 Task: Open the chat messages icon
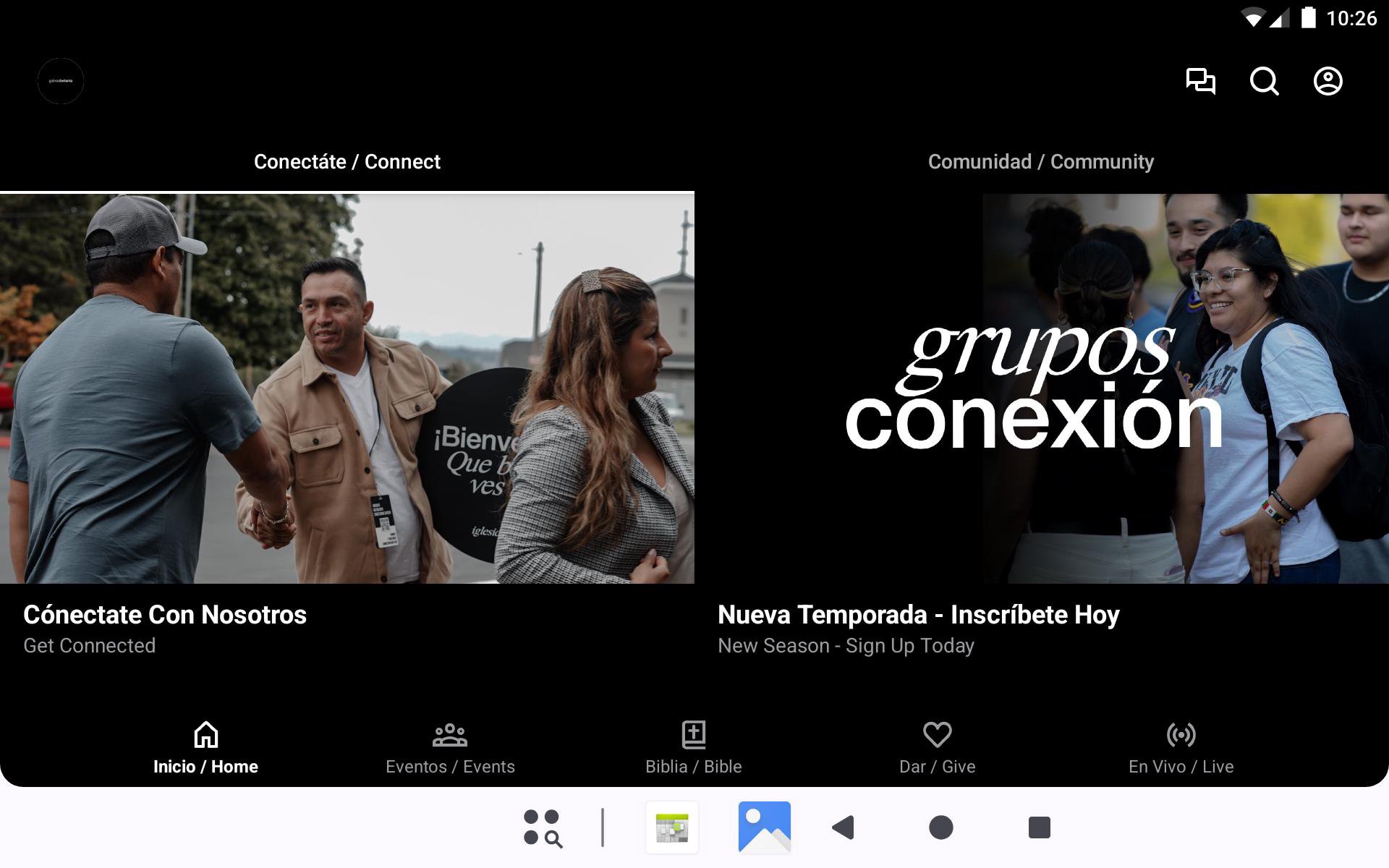[1200, 81]
